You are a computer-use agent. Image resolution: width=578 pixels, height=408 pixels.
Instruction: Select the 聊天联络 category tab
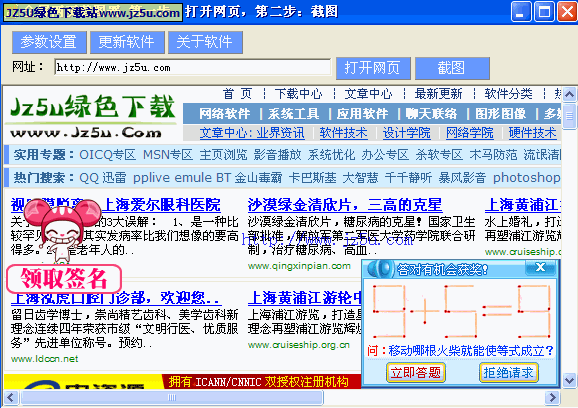point(431,114)
